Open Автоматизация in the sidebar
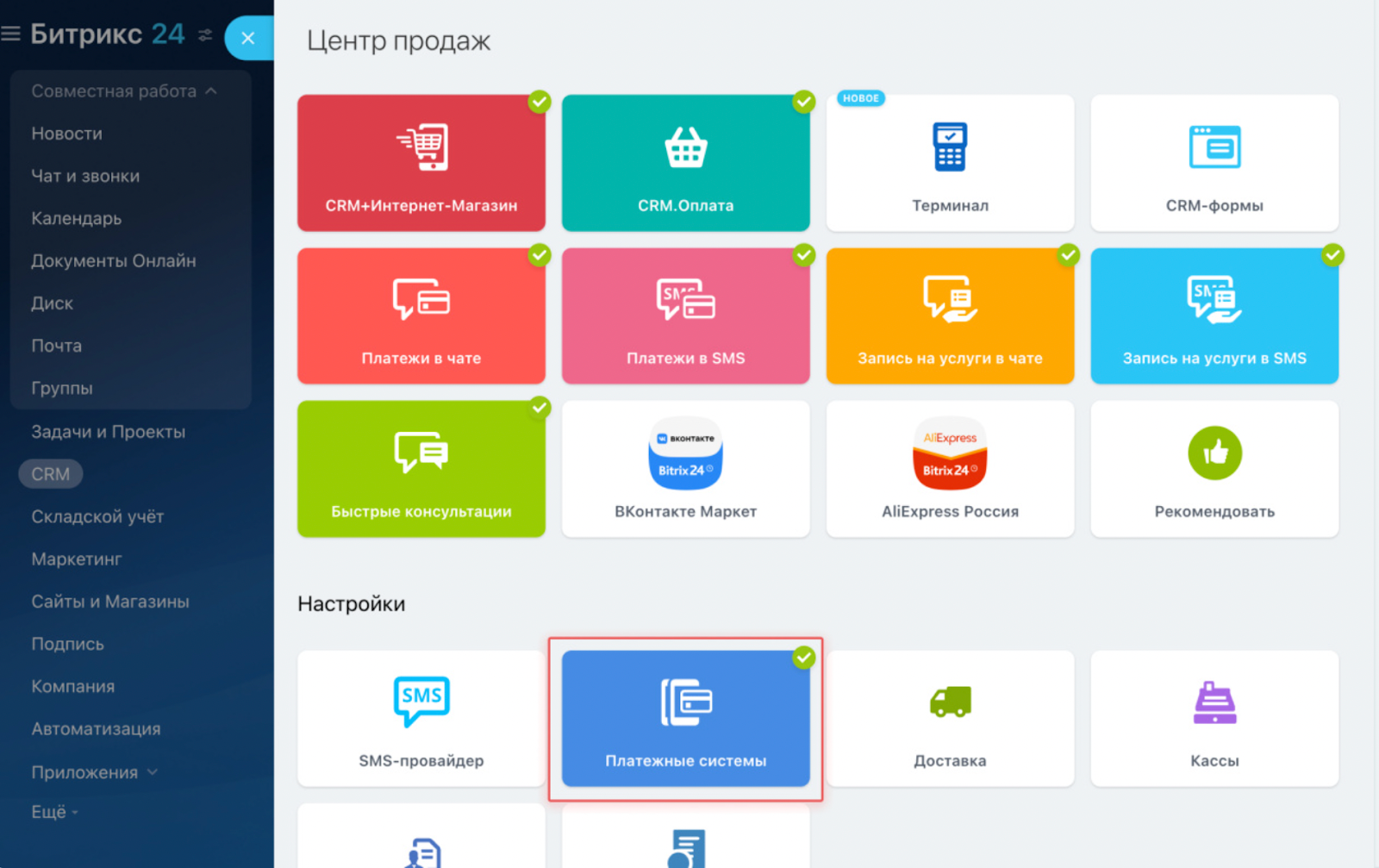The width and height of the screenshot is (1379, 868). click(x=96, y=729)
